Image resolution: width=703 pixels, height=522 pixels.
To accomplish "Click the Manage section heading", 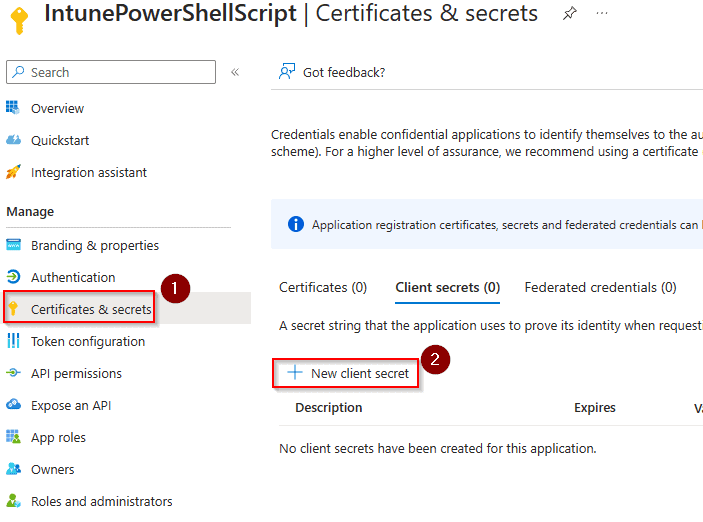I will 30,212.
